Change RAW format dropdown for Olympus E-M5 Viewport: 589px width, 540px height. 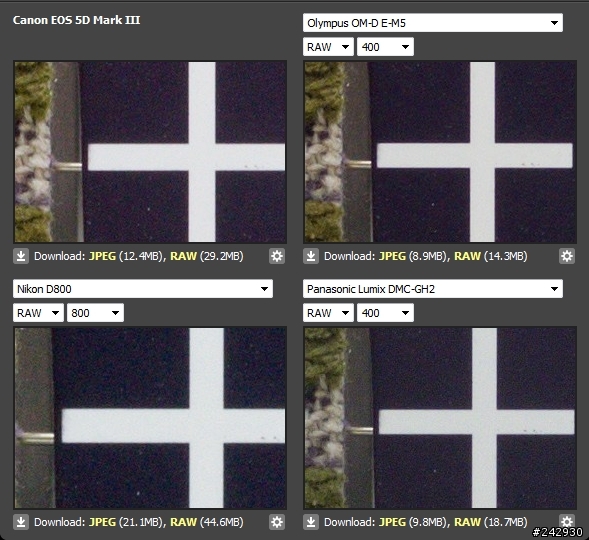point(328,47)
